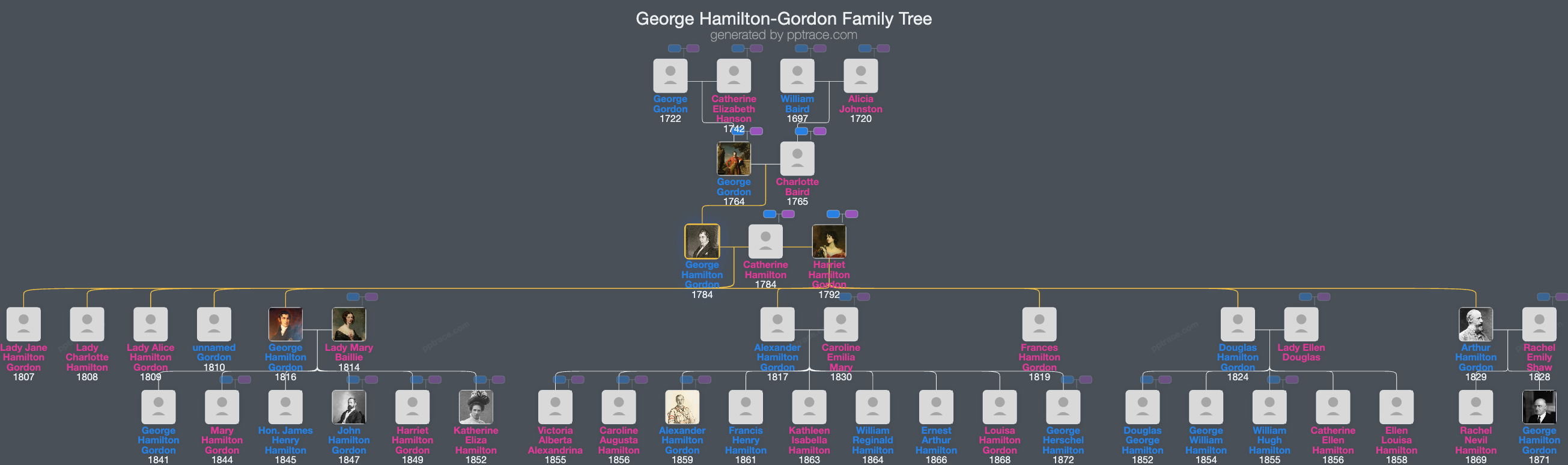Expand purple mother pill above Harriet Hamilton Gordon
The width and height of the screenshot is (1568, 465).
[x=851, y=214]
